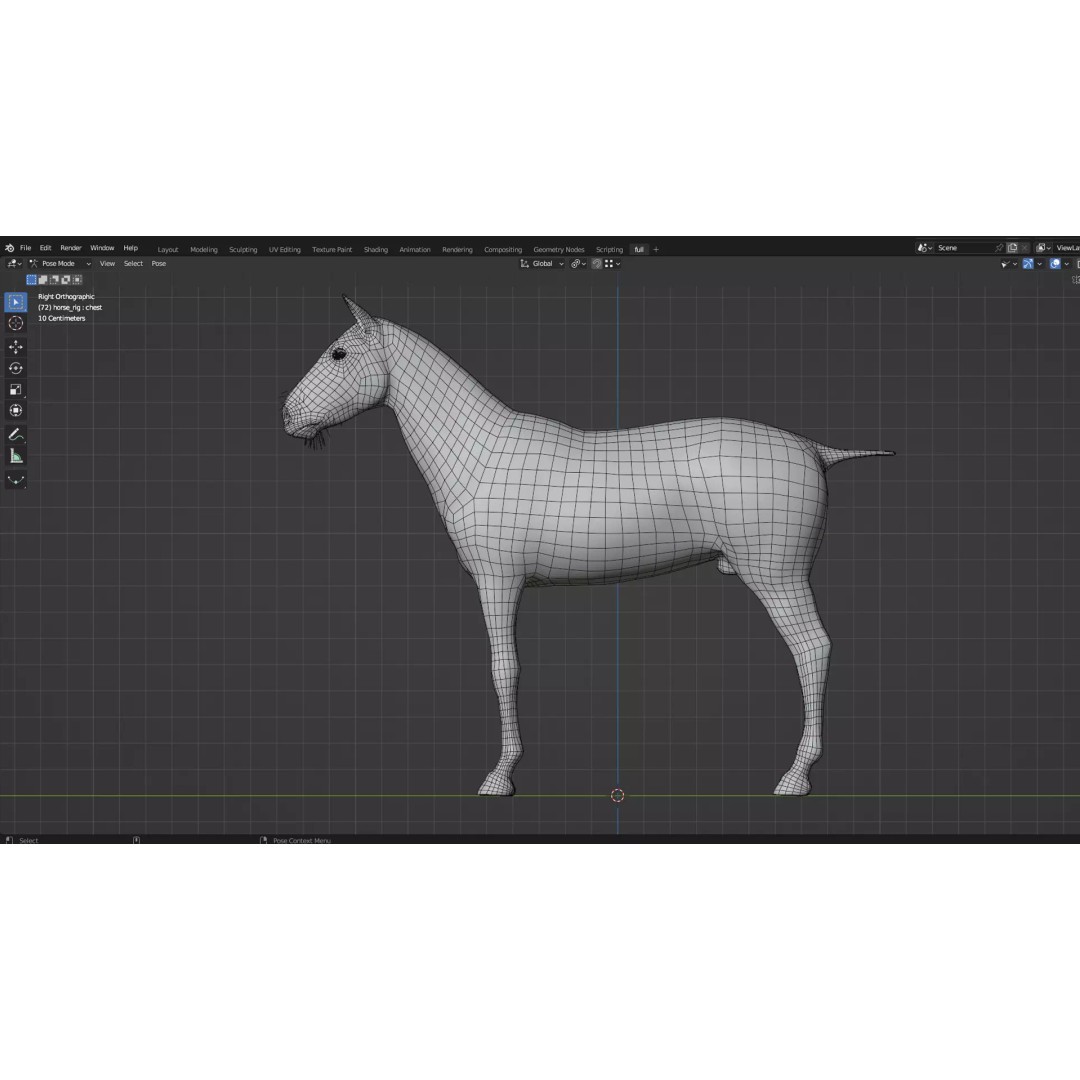Click the '(72) horse_rig : chest' text
Viewport: 1080px width, 1080px height.
coord(70,308)
